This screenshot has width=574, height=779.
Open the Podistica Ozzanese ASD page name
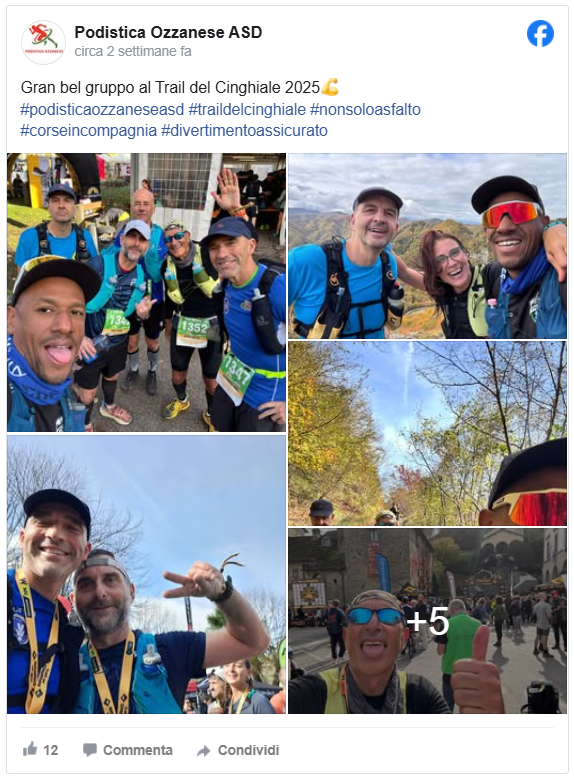[x=168, y=32]
